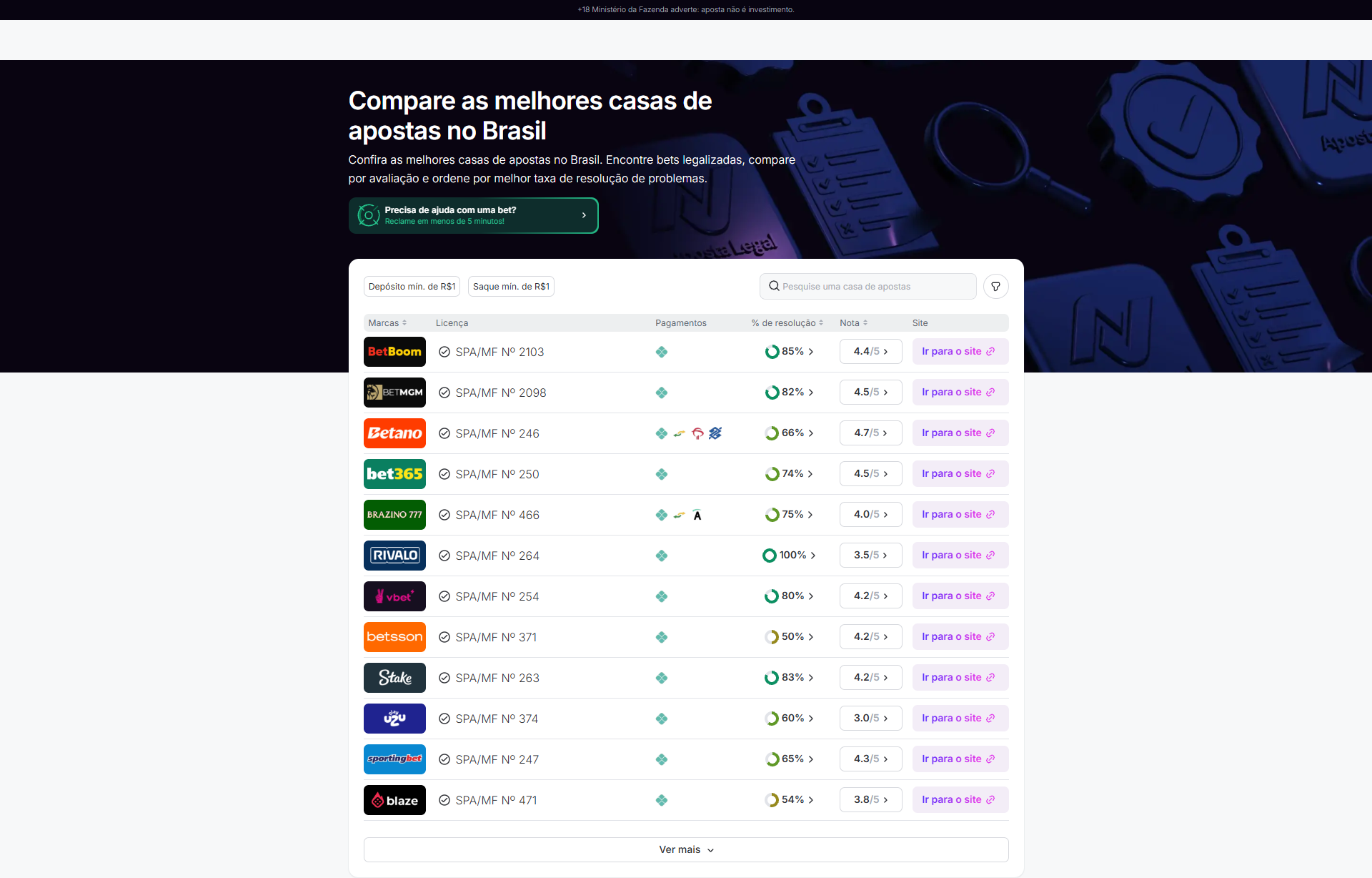The image size is (1372, 878).
Task: Click the sportingbet brand logo
Action: (x=394, y=759)
